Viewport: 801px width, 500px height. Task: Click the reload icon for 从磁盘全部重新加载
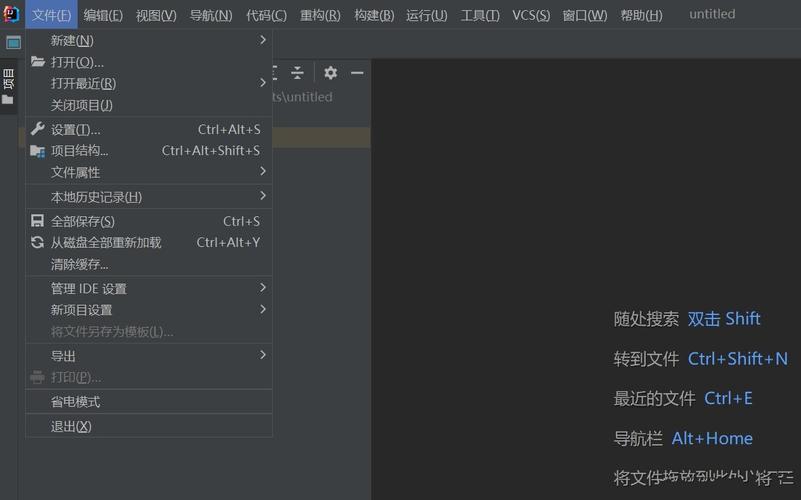[38, 242]
